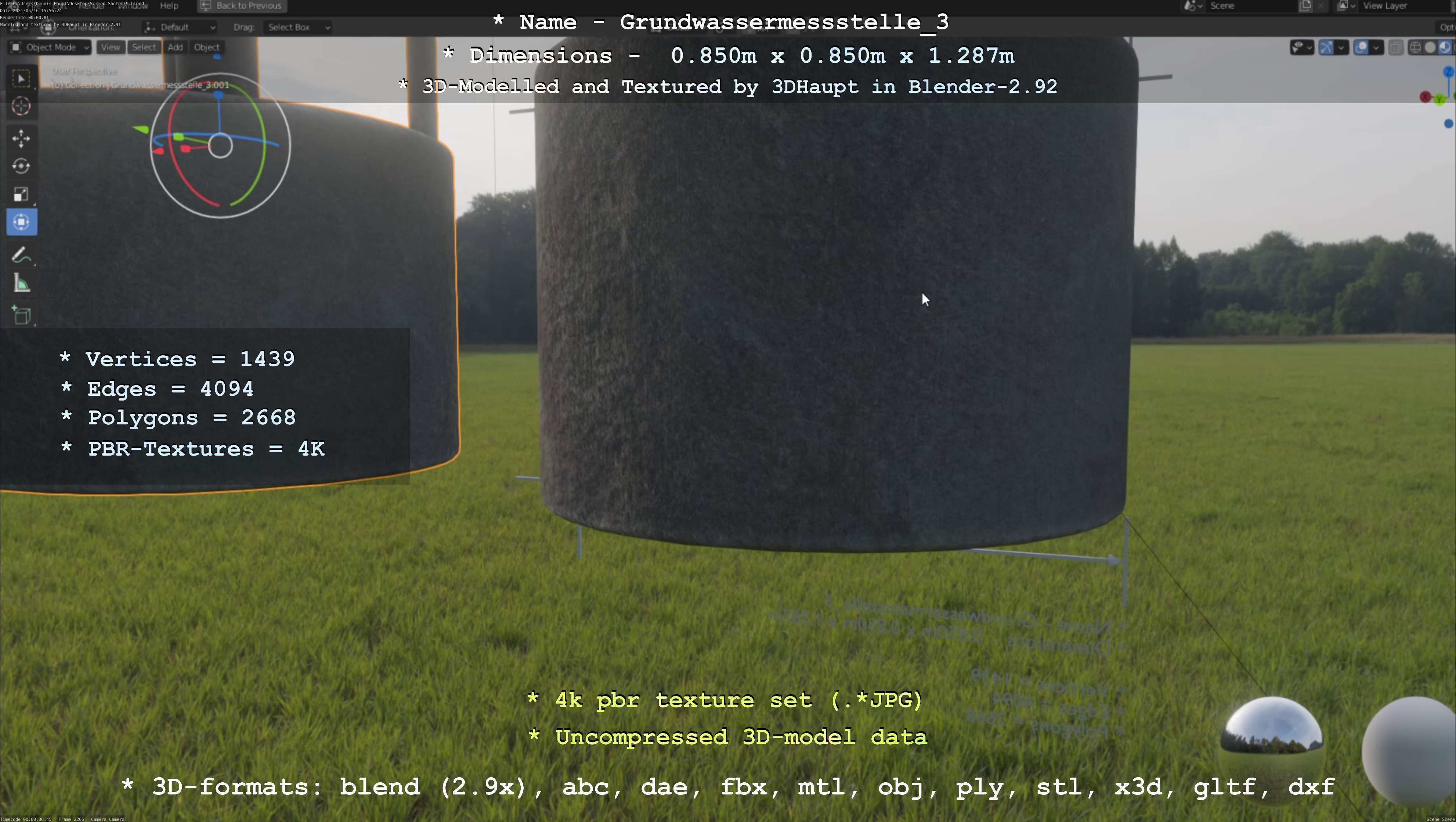Click the Y axis on navigation gizmo
This screenshot has width=1456, height=822.
pyautogui.click(x=1439, y=100)
